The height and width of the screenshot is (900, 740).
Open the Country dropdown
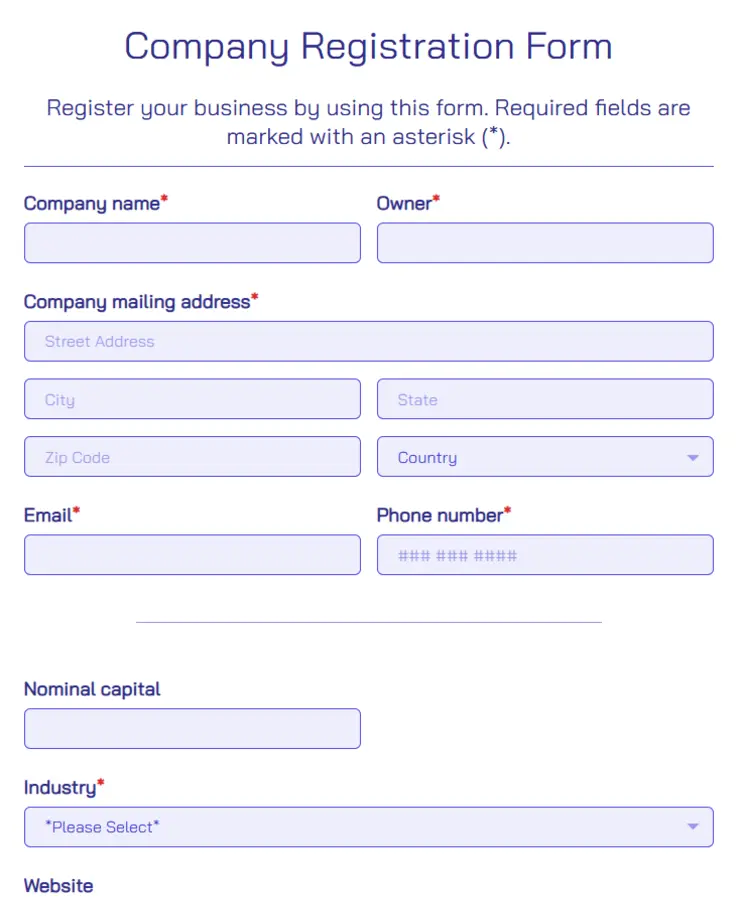point(545,457)
